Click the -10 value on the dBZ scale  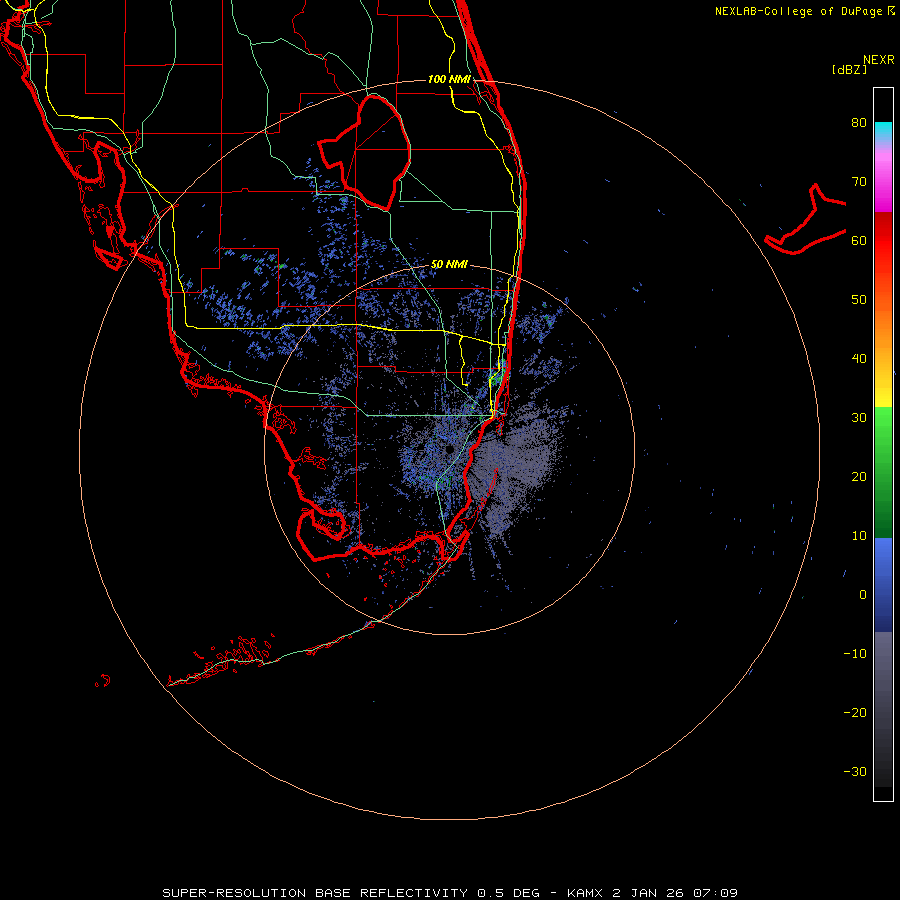(x=855, y=654)
